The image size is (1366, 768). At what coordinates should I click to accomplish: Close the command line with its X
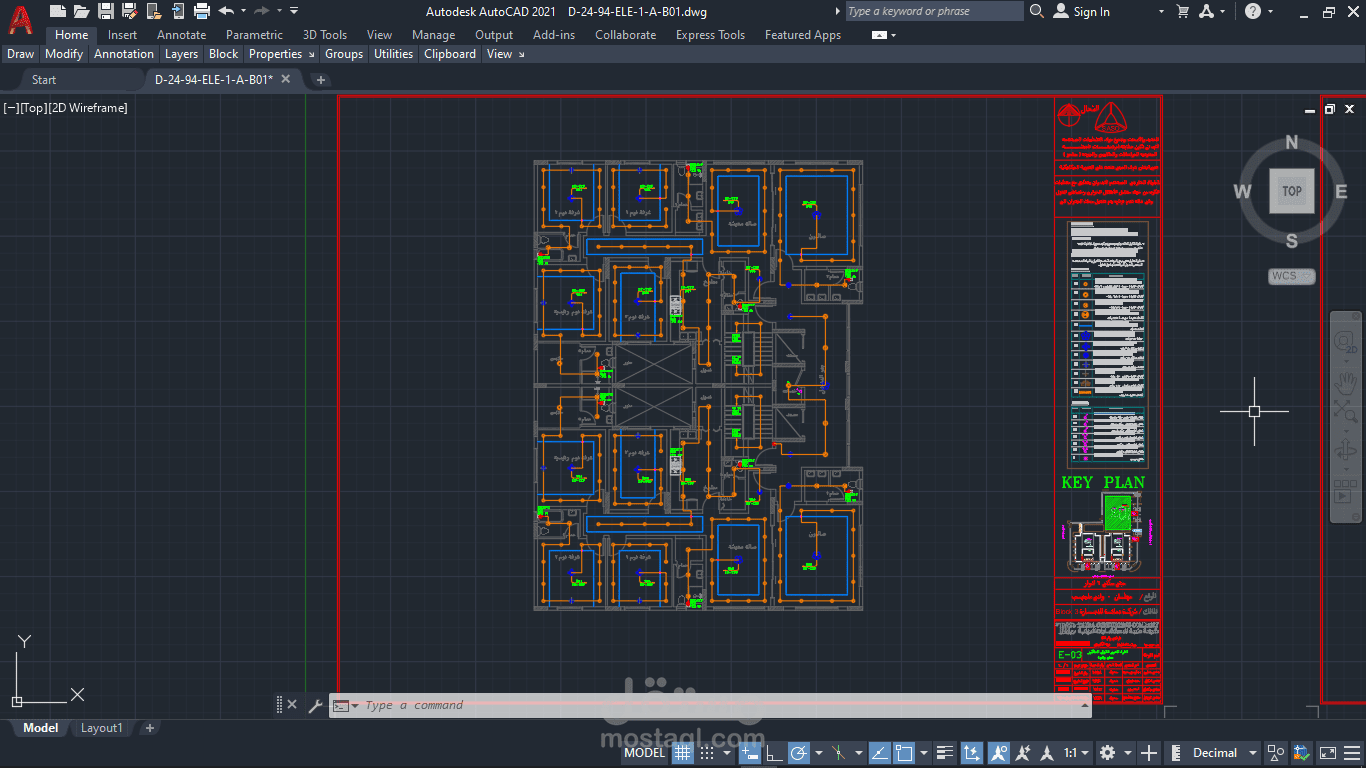point(292,705)
